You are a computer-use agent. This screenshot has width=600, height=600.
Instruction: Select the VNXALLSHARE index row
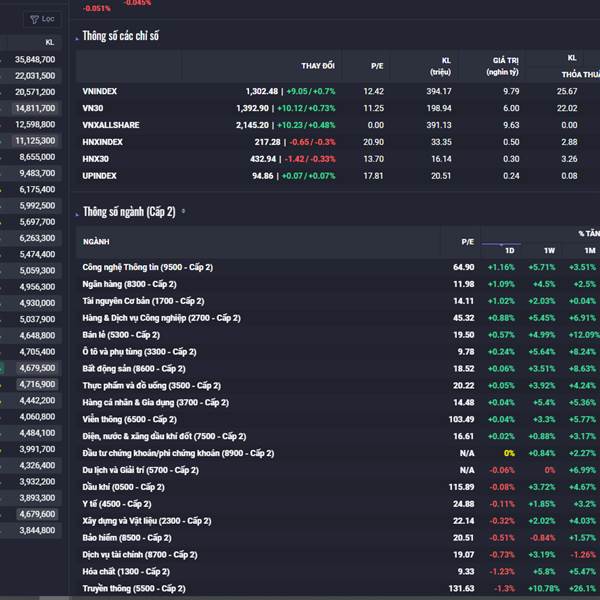(x=338, y=125)
